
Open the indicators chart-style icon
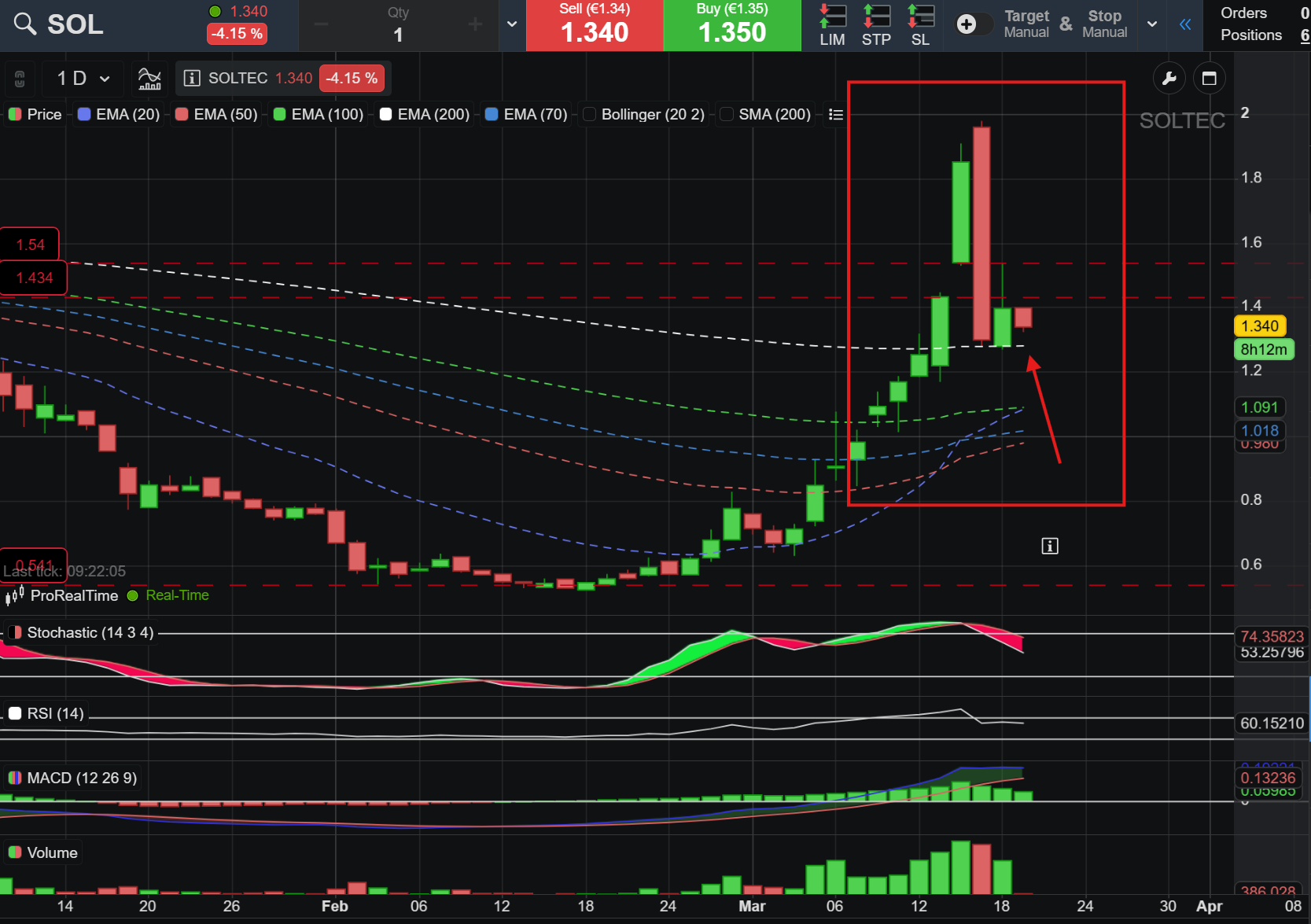149,78
